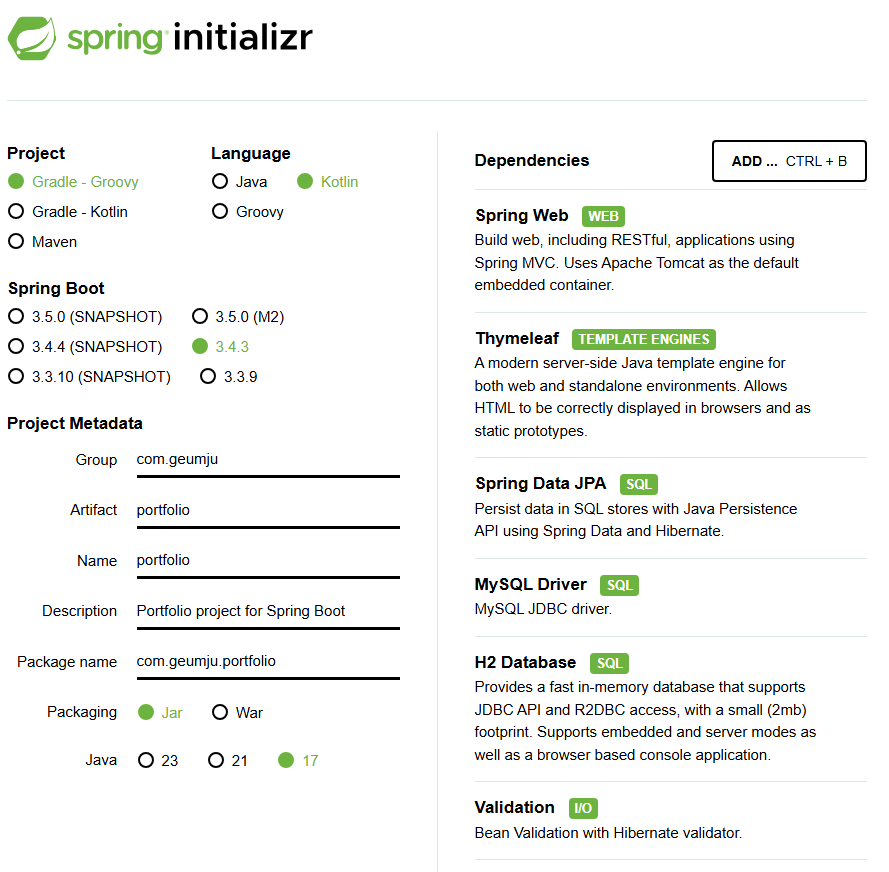Select Java version 21
The height and width of the screenshot is (872, 889).
[228, 760]
